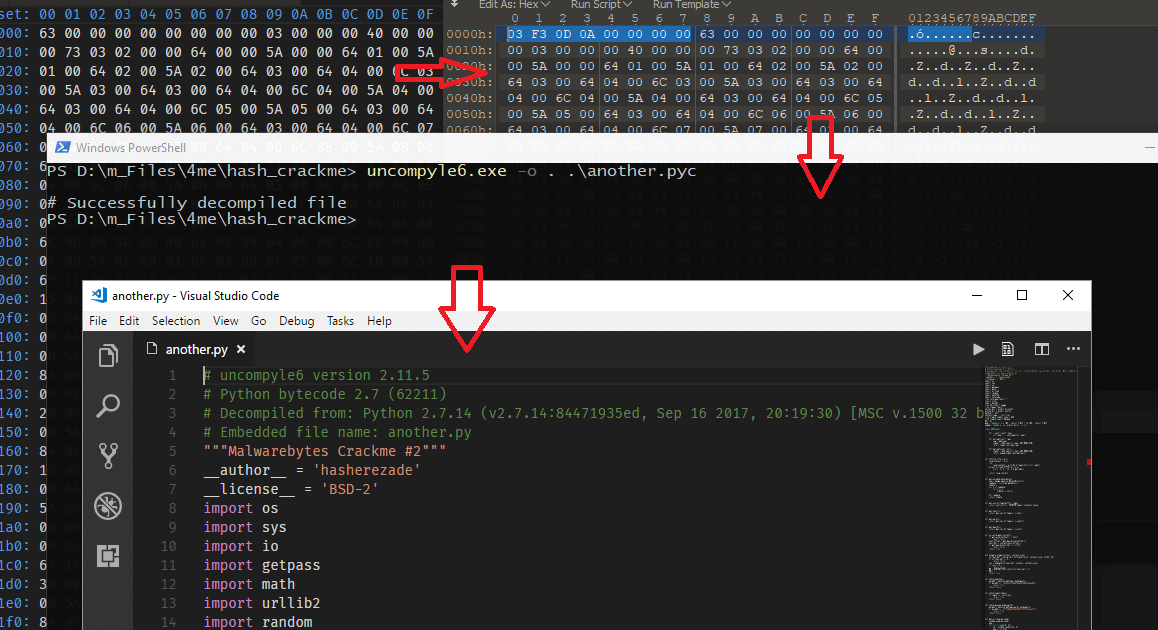Click the VS Code logo in title bar
Image resolution: width=1158 pixels, height=630 pixels.
(x=98, y=295)
